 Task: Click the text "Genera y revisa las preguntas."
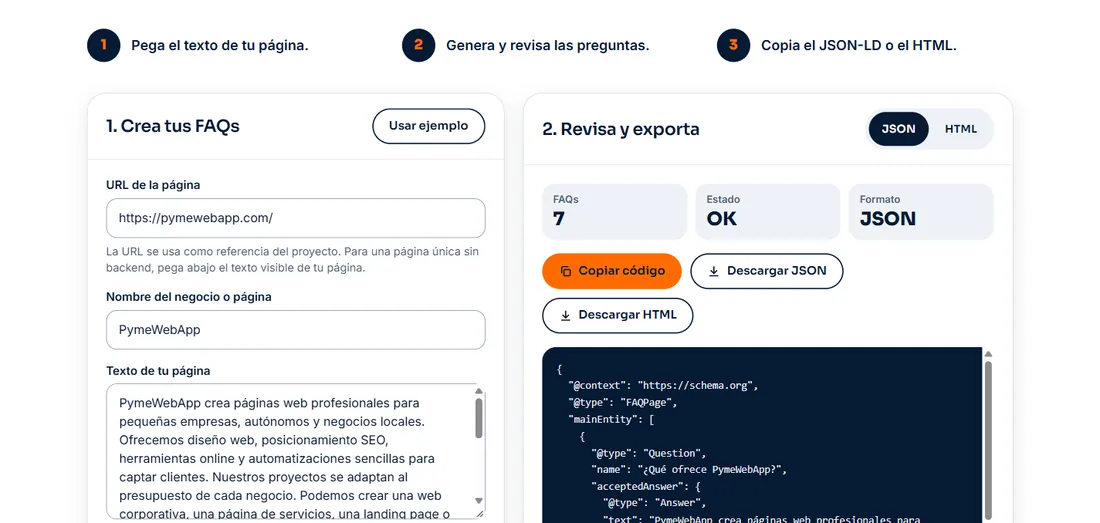(548, 46)
